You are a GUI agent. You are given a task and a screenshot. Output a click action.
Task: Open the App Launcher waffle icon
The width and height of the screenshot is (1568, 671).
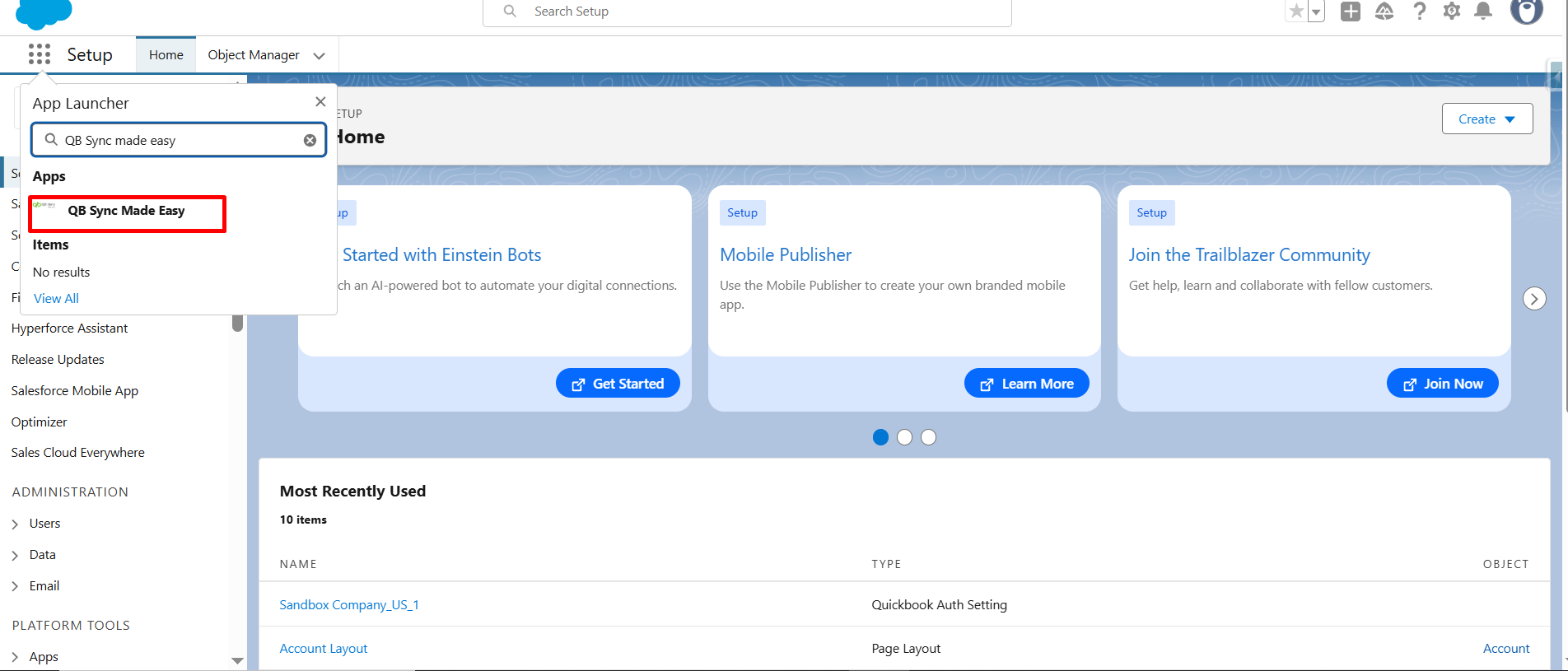pos(40,54)
